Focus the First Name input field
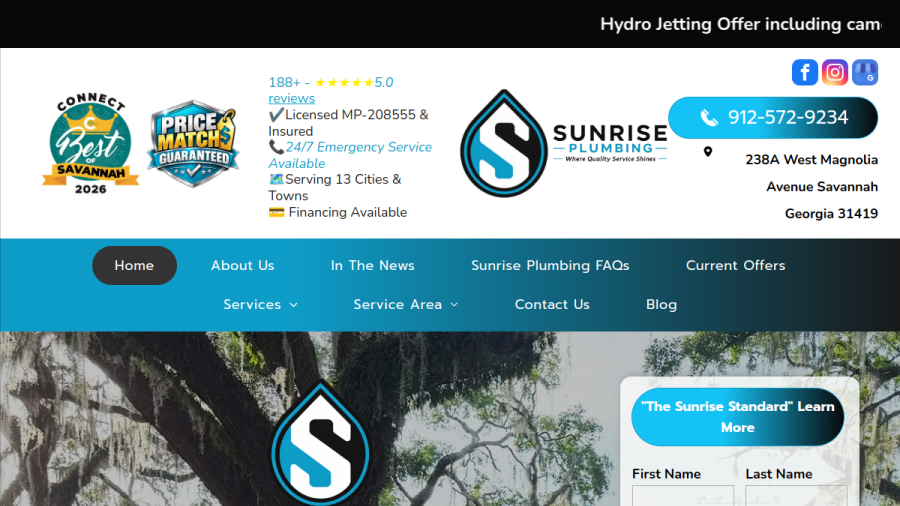Viewport: 900px width, 506px height. (x=683, y=496)
